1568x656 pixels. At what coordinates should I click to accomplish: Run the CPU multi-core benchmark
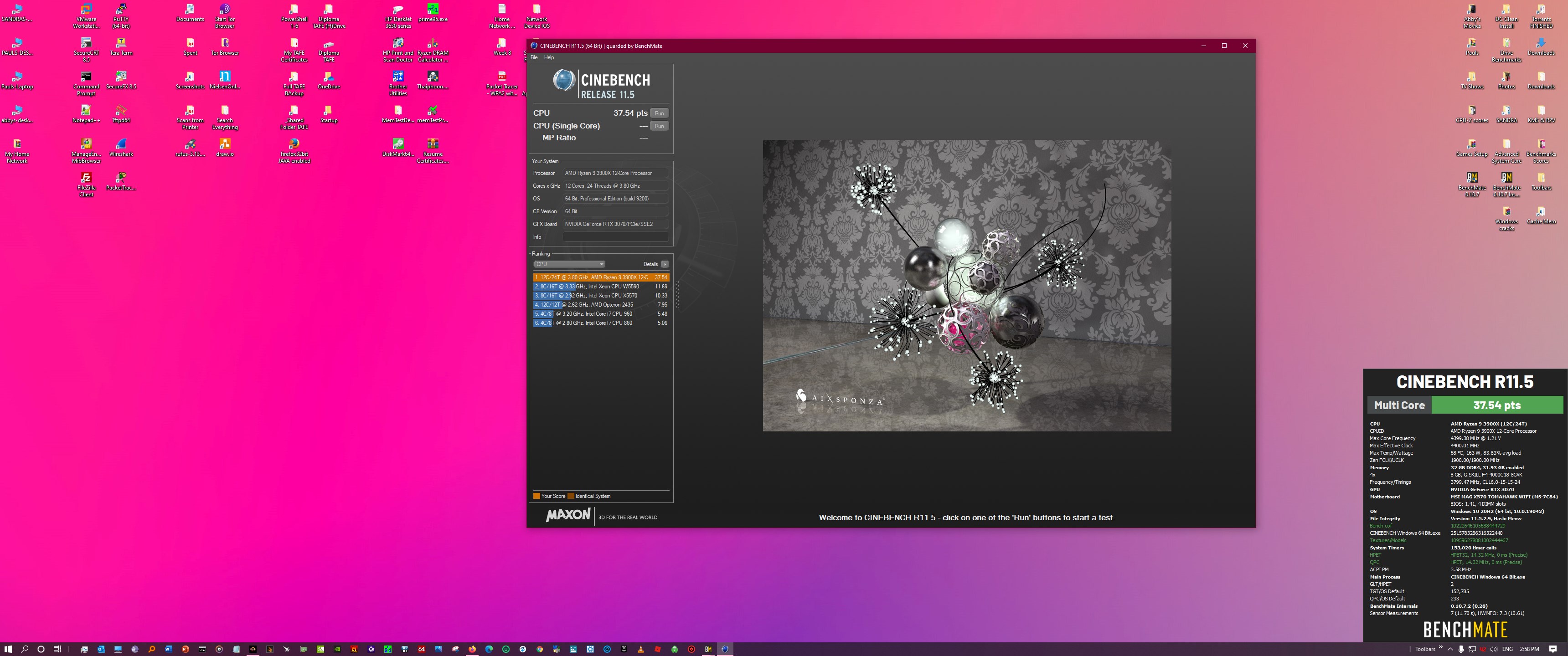(x=659, y=113)
